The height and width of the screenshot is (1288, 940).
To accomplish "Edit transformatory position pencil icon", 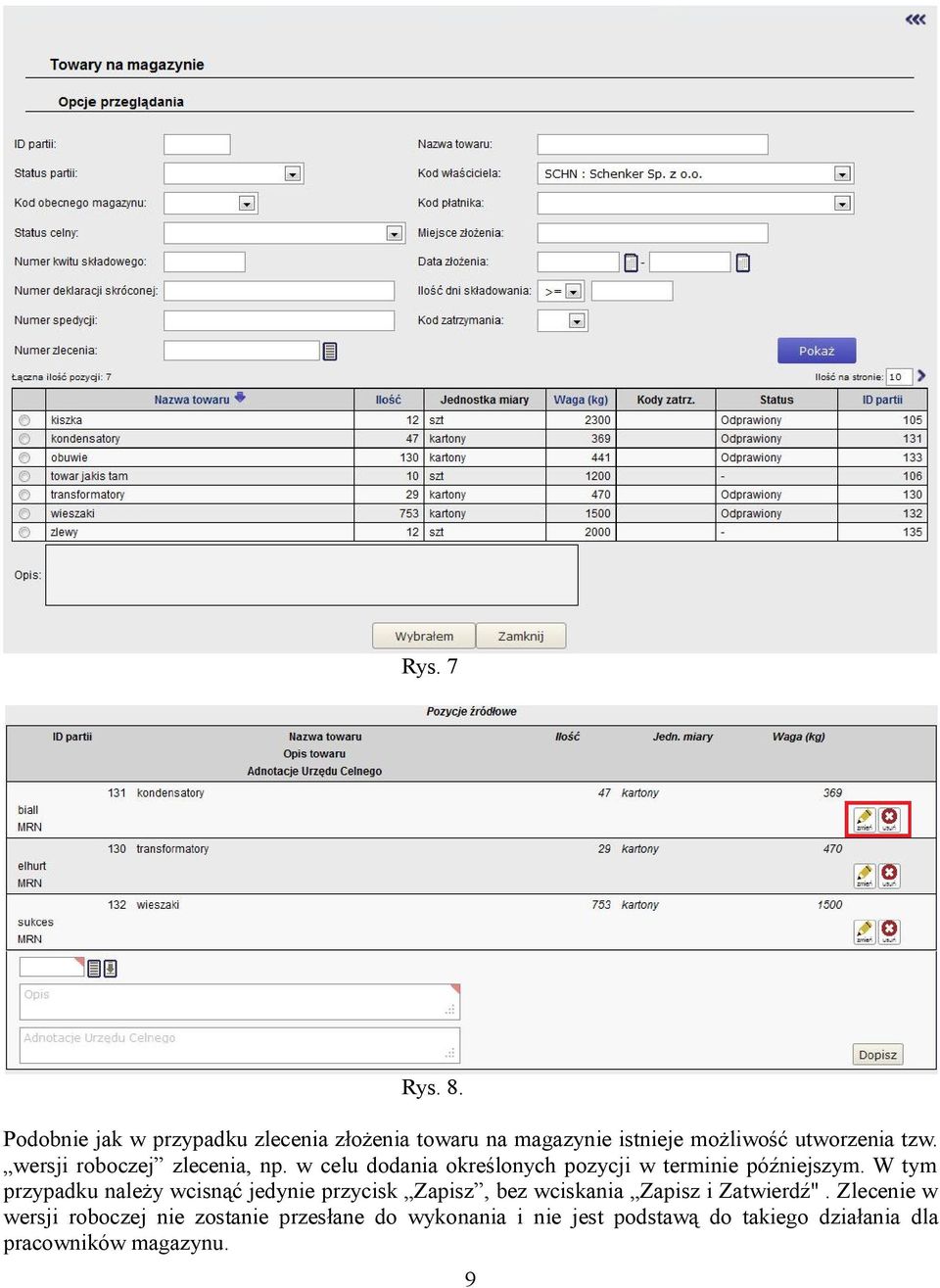I will tap(865, 875).
